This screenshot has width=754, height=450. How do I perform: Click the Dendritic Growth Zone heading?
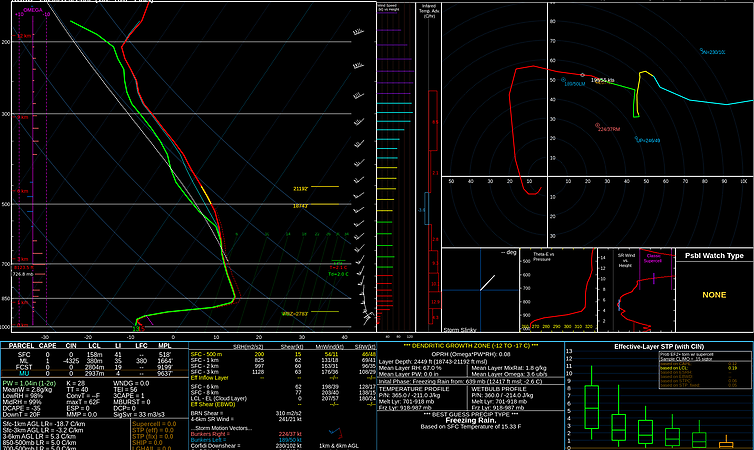click(471, 346)
